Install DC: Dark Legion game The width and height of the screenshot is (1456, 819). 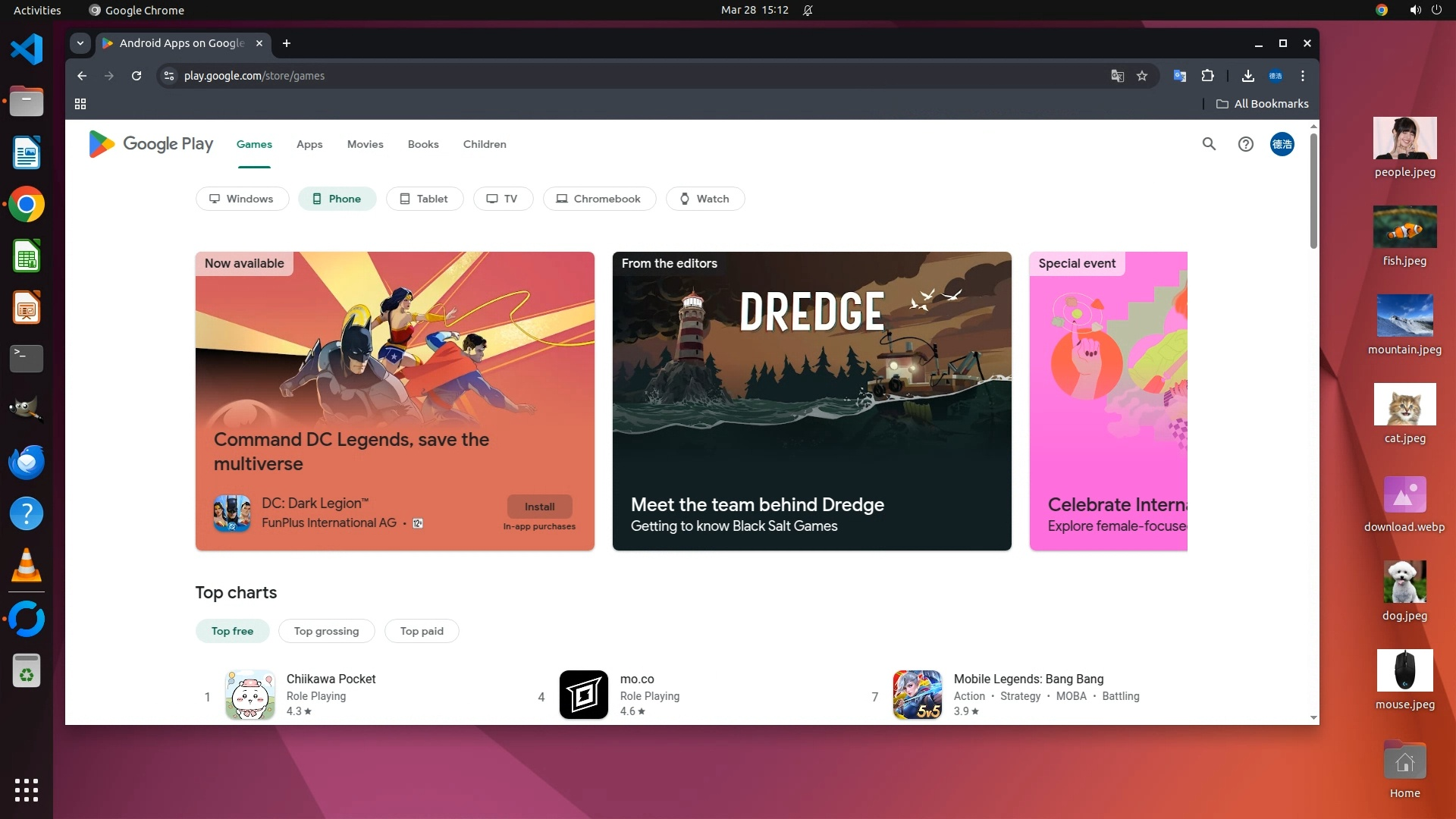(x=539, y=507)
